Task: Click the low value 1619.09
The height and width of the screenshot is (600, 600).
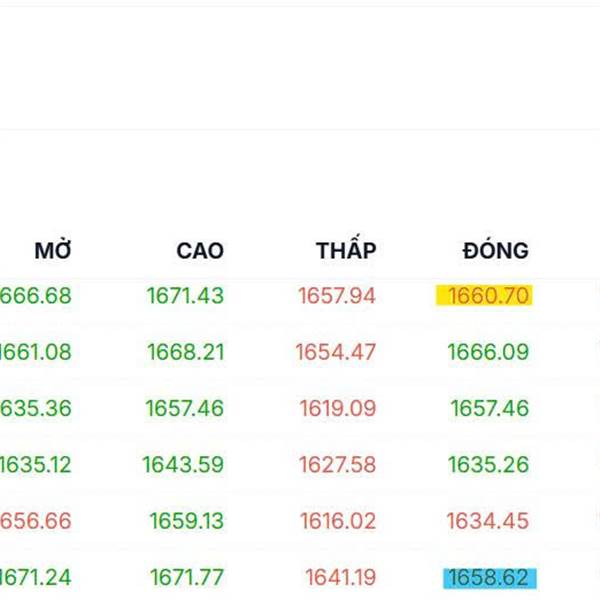Action: 337,408
